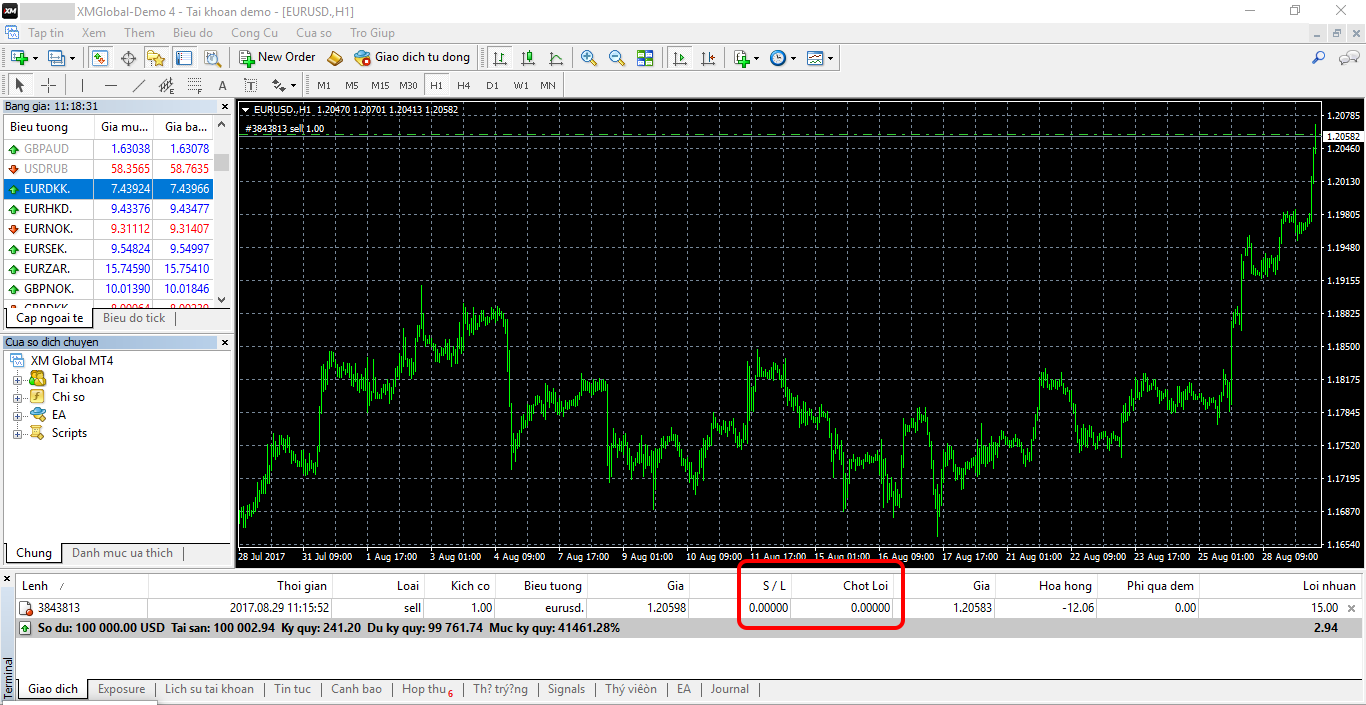Open the MetaEditor book icon

(335, 58)
